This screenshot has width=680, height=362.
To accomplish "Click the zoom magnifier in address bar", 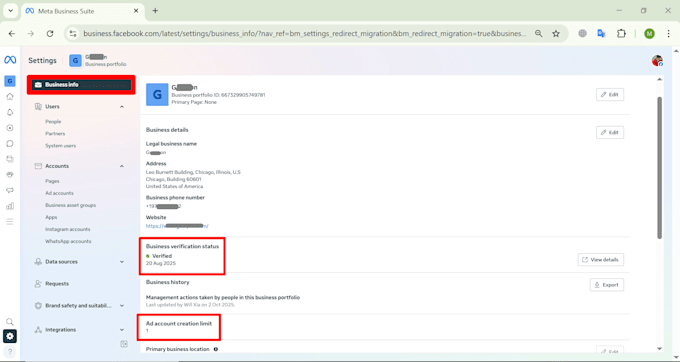I will [538, 33].
